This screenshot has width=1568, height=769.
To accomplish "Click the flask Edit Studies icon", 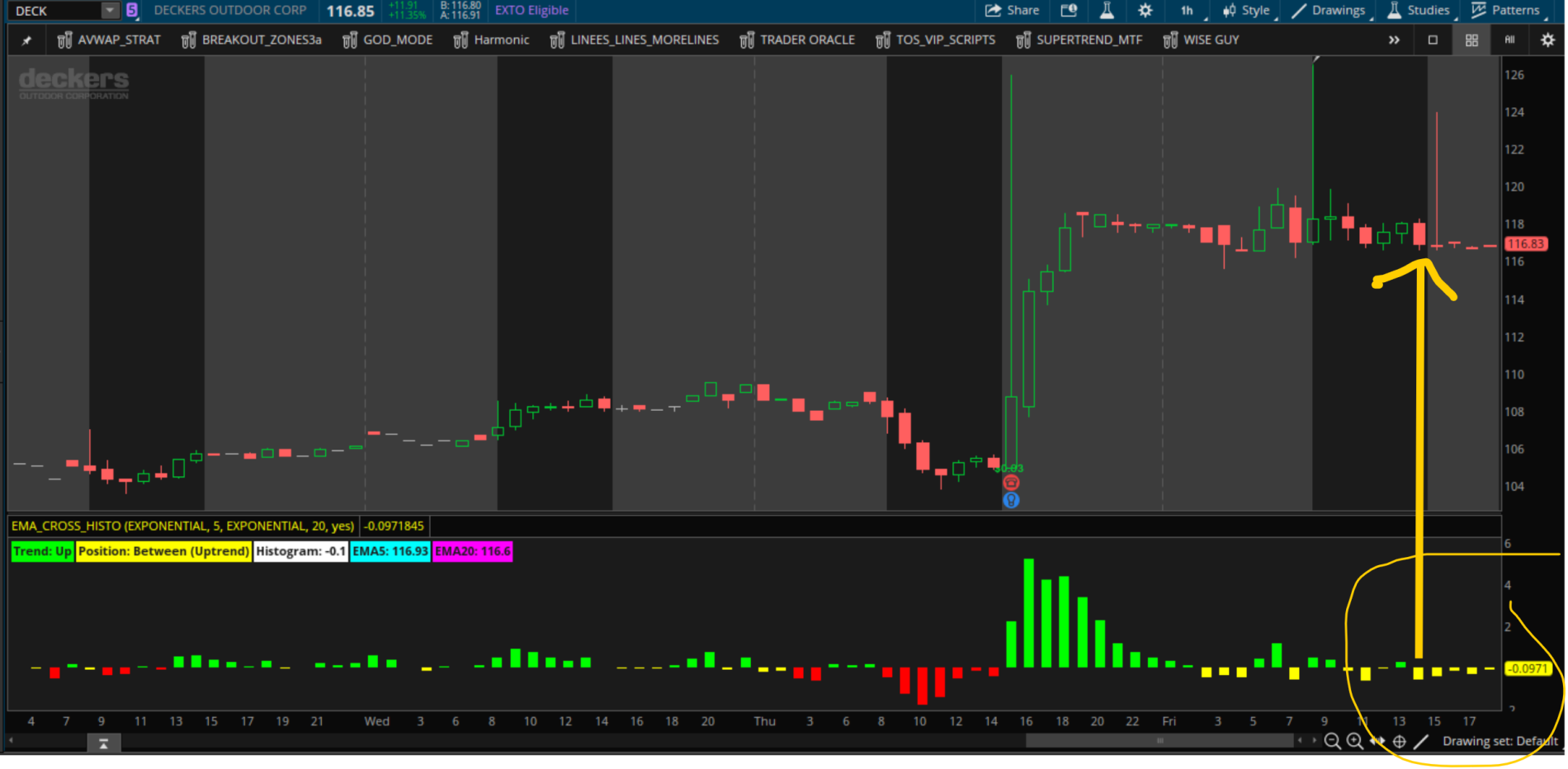I will (1107, 11).
